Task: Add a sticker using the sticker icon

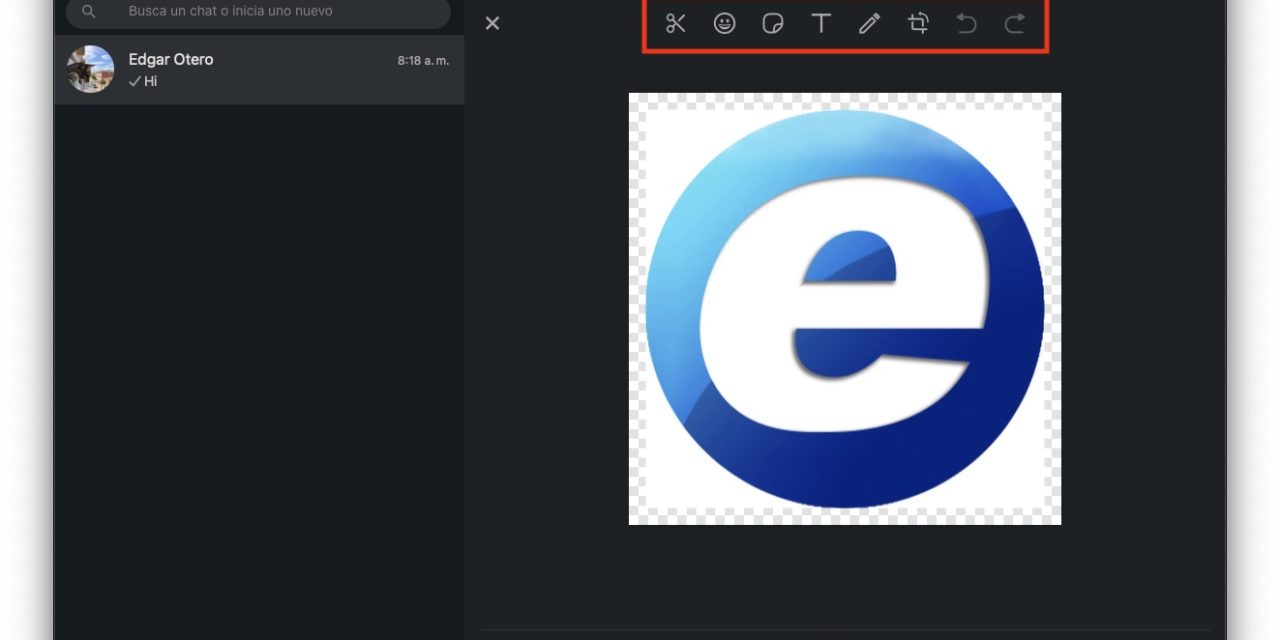Action: coord(773,24)
